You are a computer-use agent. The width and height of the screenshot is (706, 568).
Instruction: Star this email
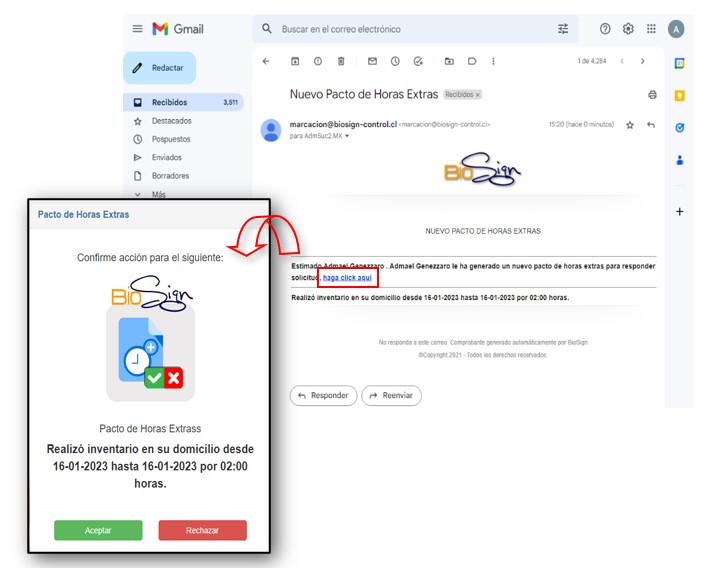[x=630, y=125]
